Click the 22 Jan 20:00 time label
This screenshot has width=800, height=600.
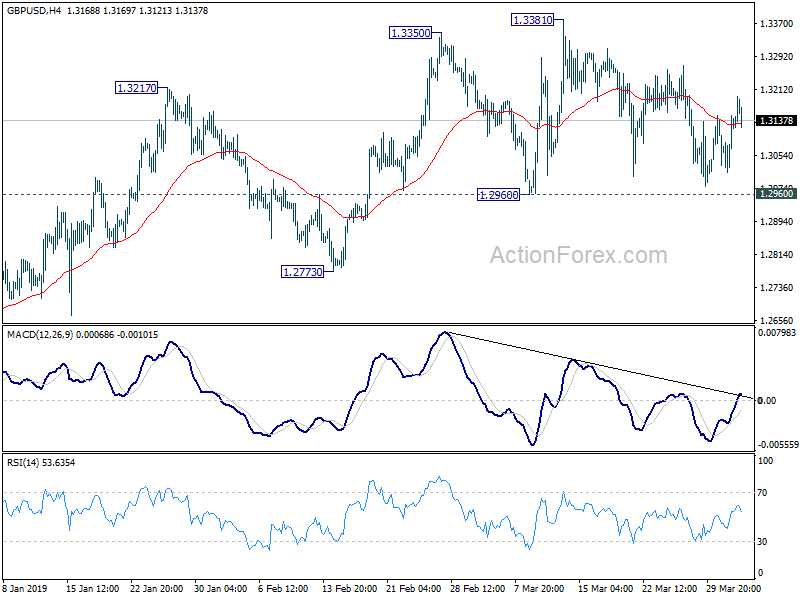point(157,588)
